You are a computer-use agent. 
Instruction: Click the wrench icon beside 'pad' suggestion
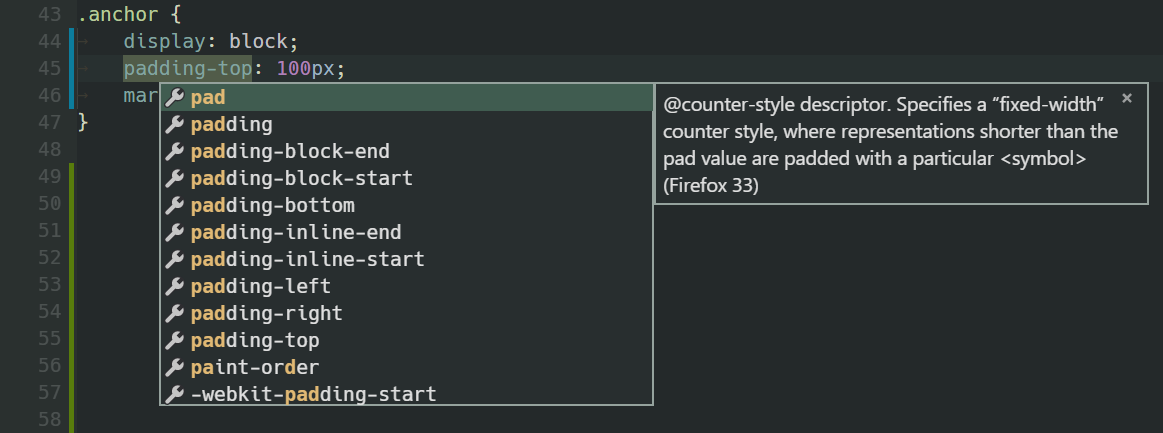175,98
